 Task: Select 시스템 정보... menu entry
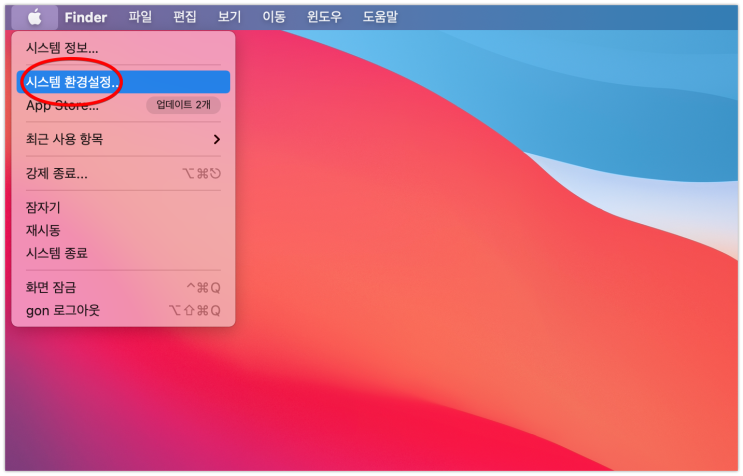(x=123, y=48)
